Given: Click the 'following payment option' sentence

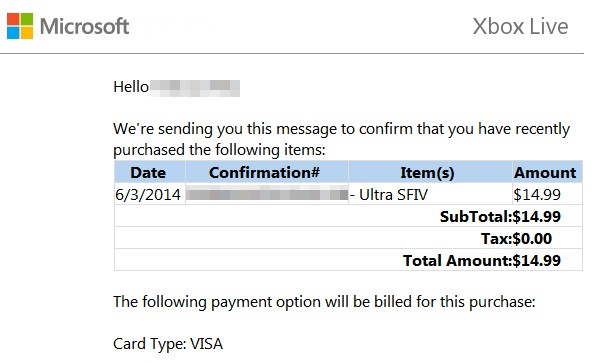Looking at the screenshot, I should tap(324, 302).
